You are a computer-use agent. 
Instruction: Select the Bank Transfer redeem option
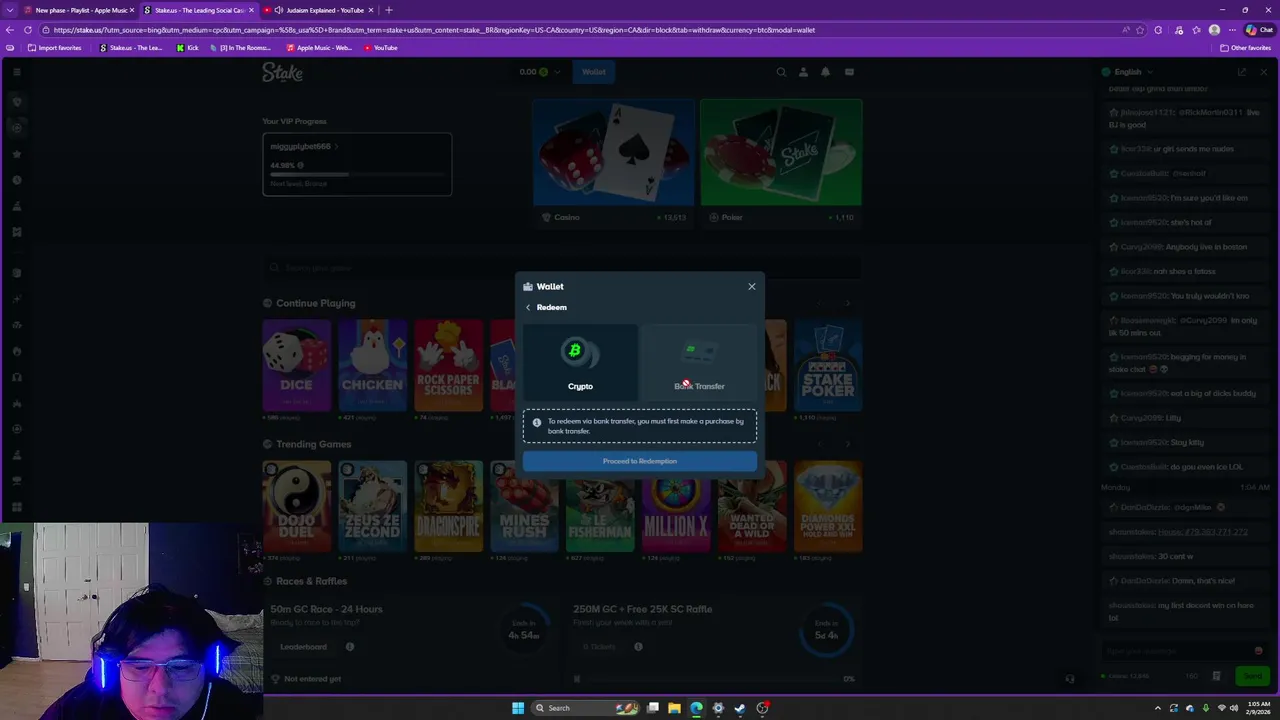[699, 361]
